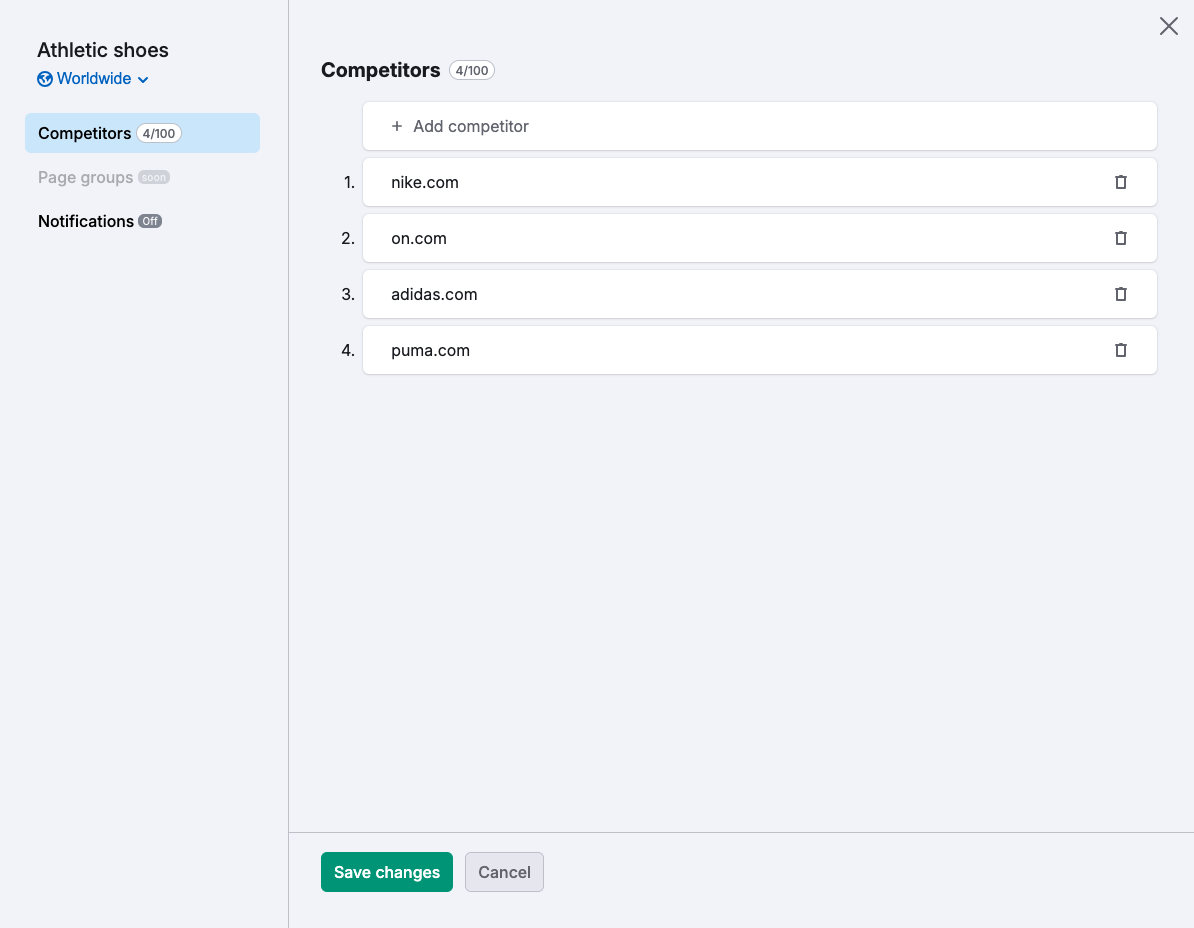Delete the nike.com competitor with the trash icon

[1120, 182]
